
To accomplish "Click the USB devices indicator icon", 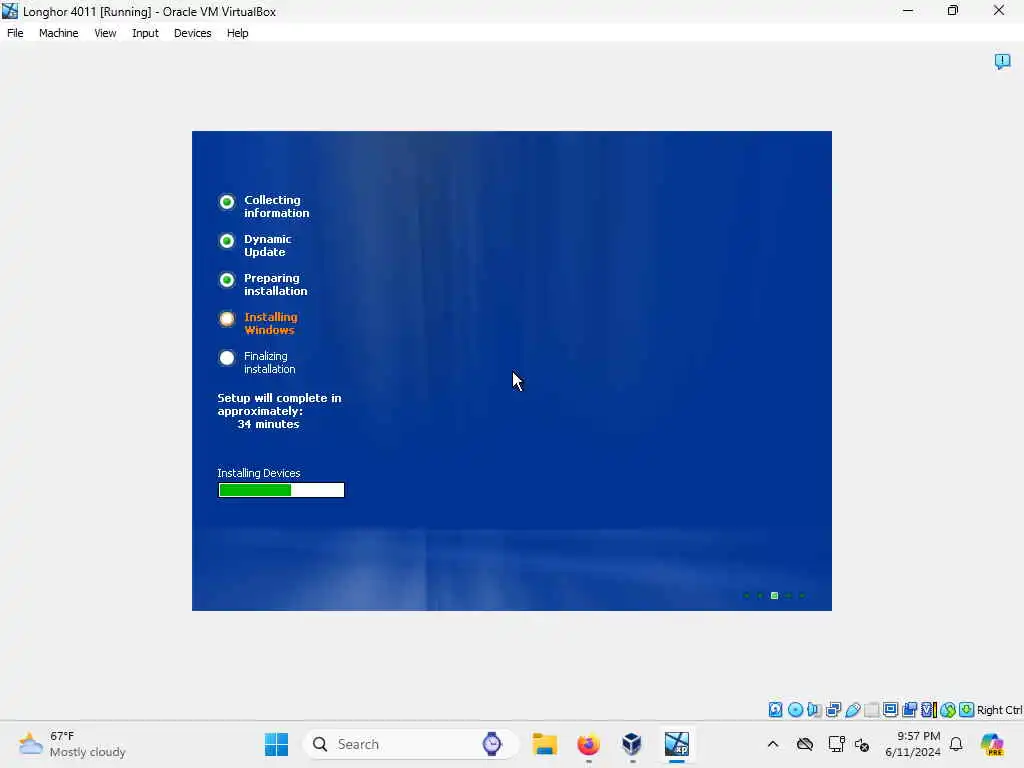I will [852, 710].
